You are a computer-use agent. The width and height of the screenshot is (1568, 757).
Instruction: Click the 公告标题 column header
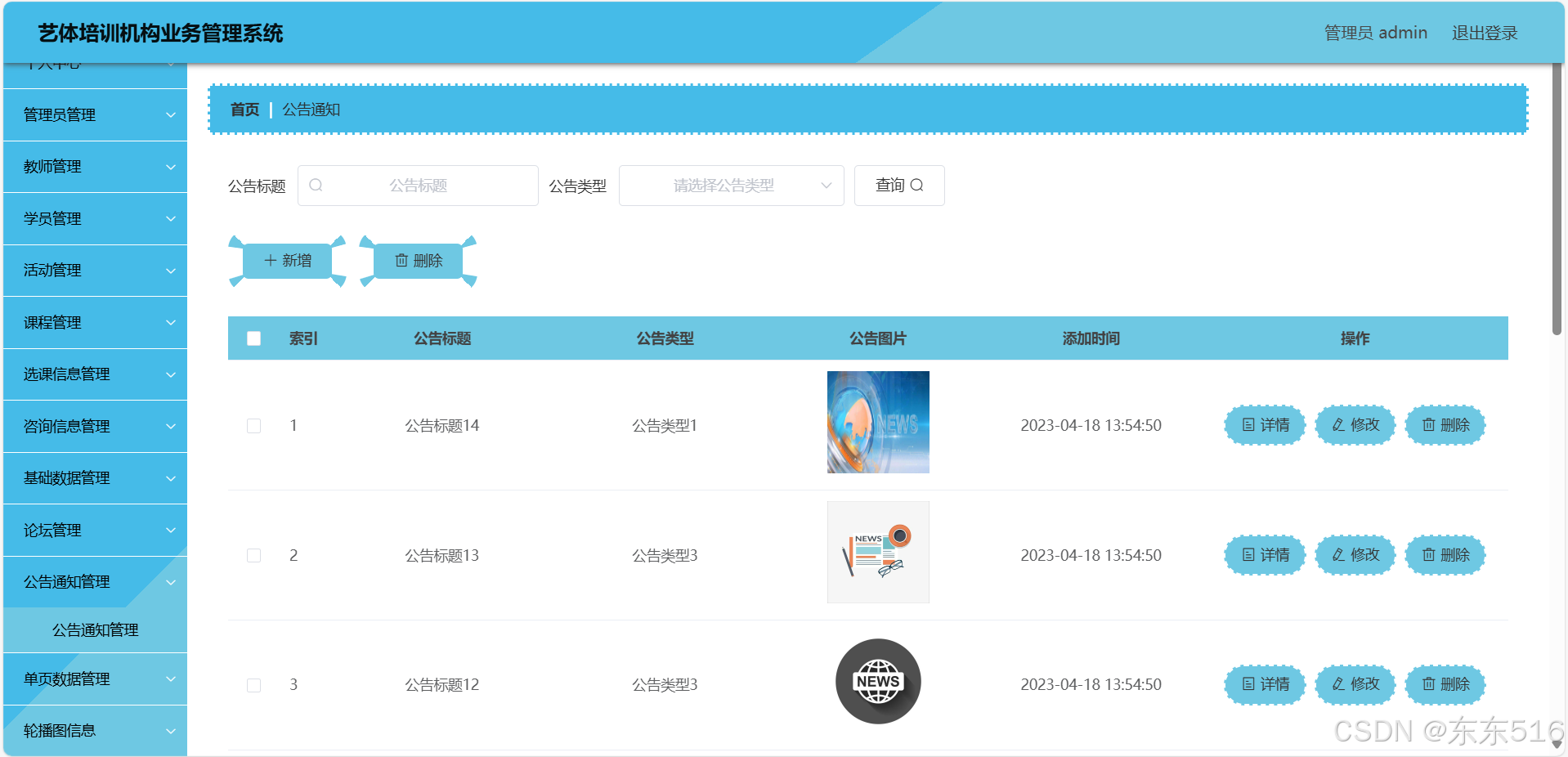(442, 338)
